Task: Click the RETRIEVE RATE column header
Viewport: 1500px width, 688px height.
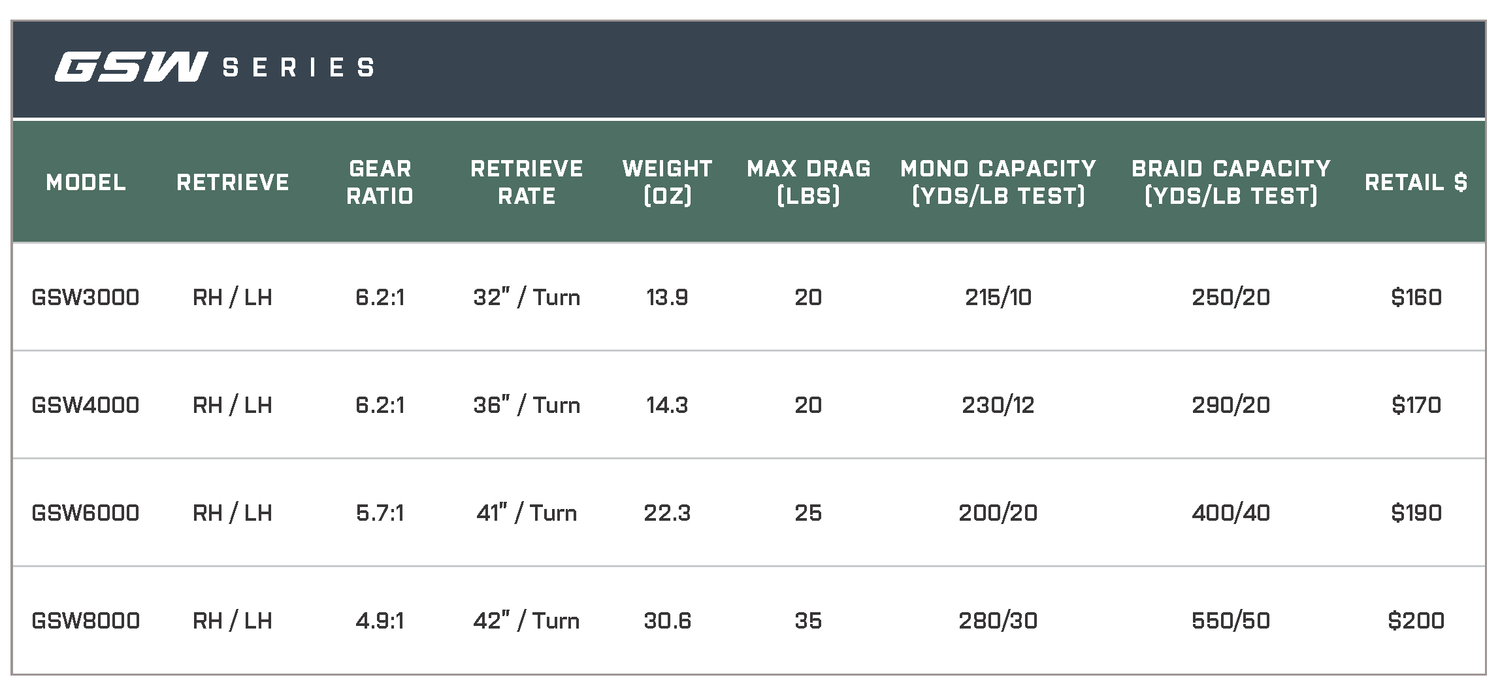Action: click(x=527, y=182)
